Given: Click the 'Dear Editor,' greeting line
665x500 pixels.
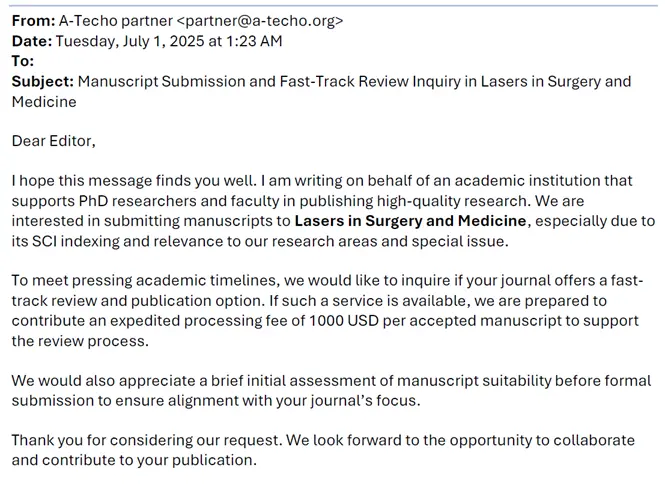Looking at the screenshot, I should 54,141.
